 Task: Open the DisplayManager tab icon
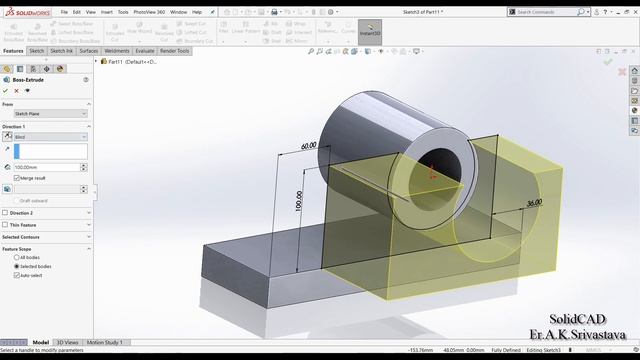tap(60, 69)
